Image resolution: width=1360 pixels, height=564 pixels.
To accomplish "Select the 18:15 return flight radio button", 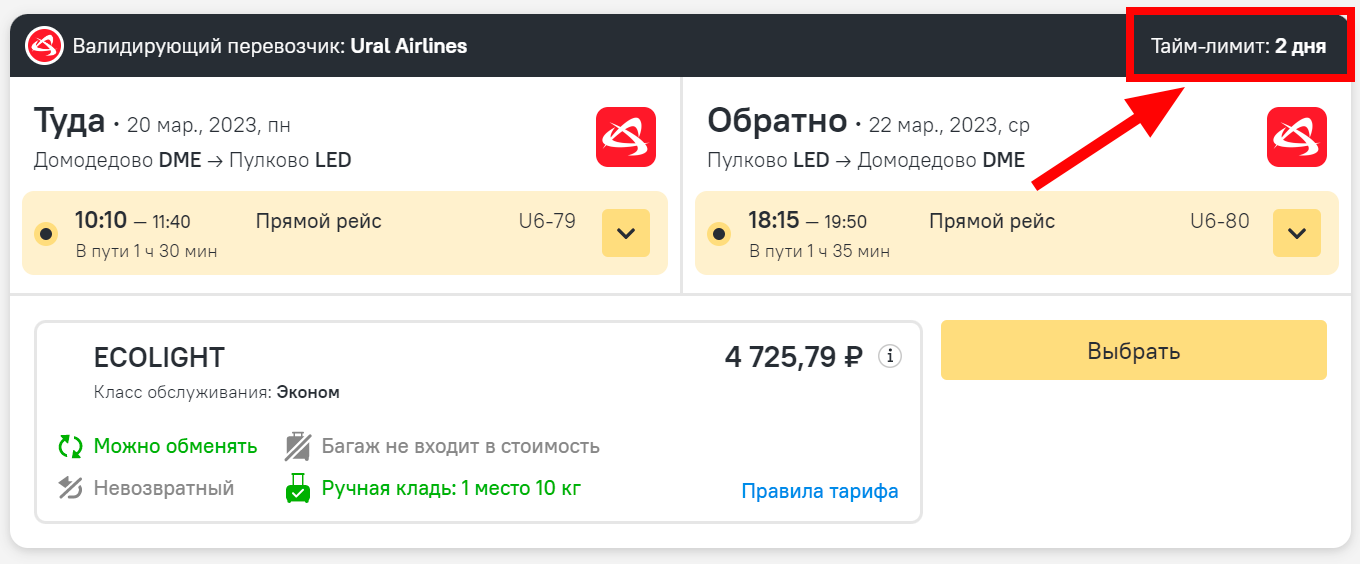I will coord(719,234).
